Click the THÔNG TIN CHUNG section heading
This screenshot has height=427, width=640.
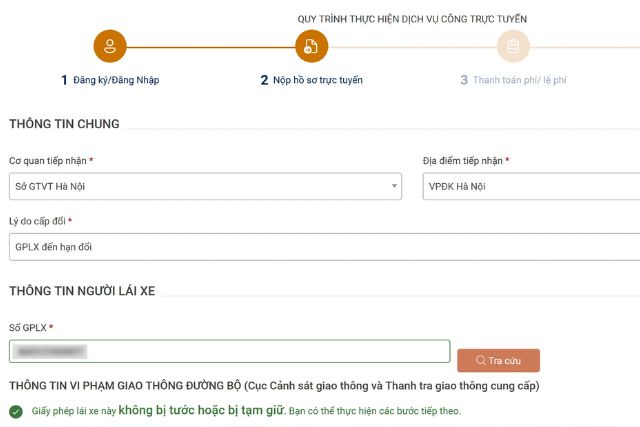pyautogui.click(x=64, y=124)
